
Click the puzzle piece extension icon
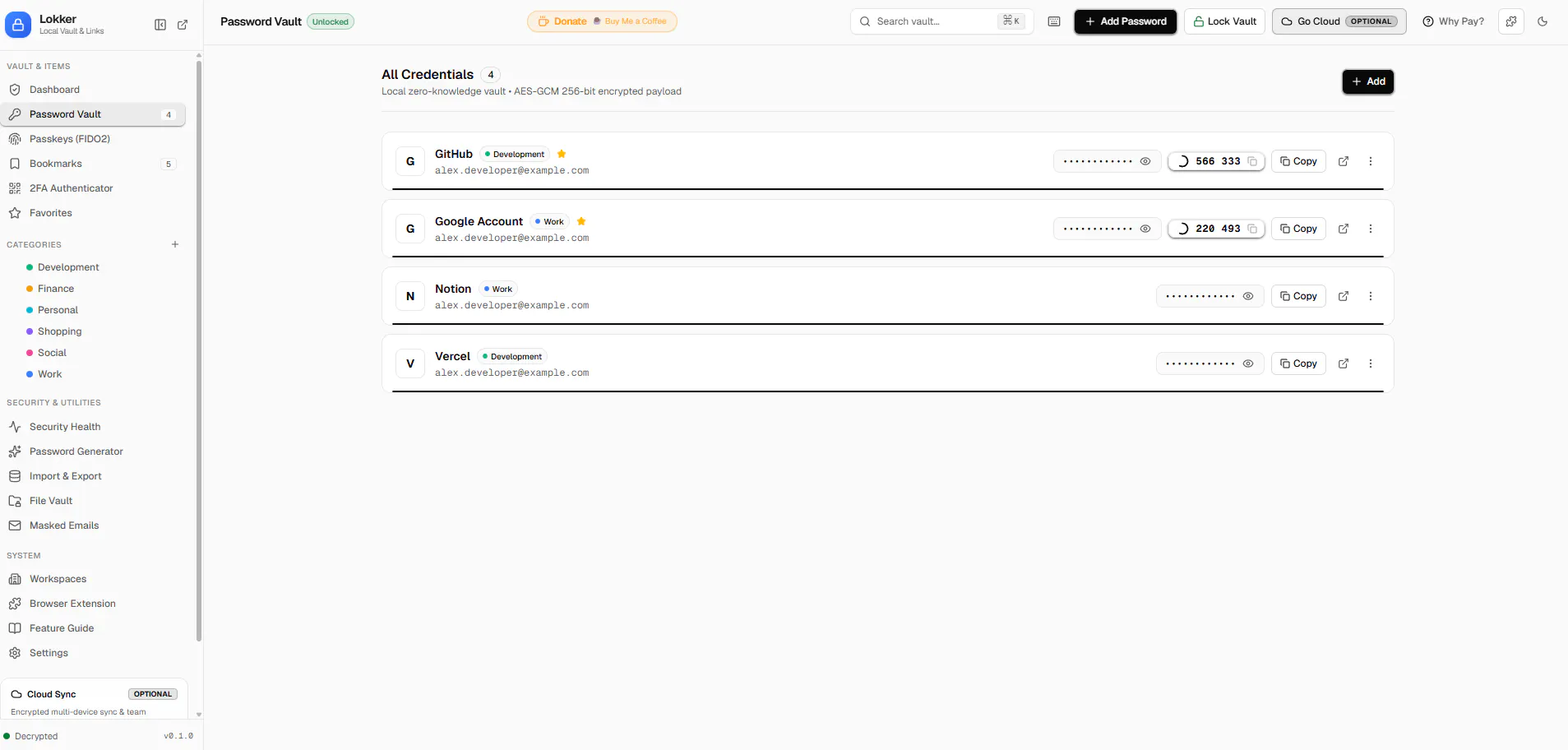pyautogui.click(x=1511, y=21)
